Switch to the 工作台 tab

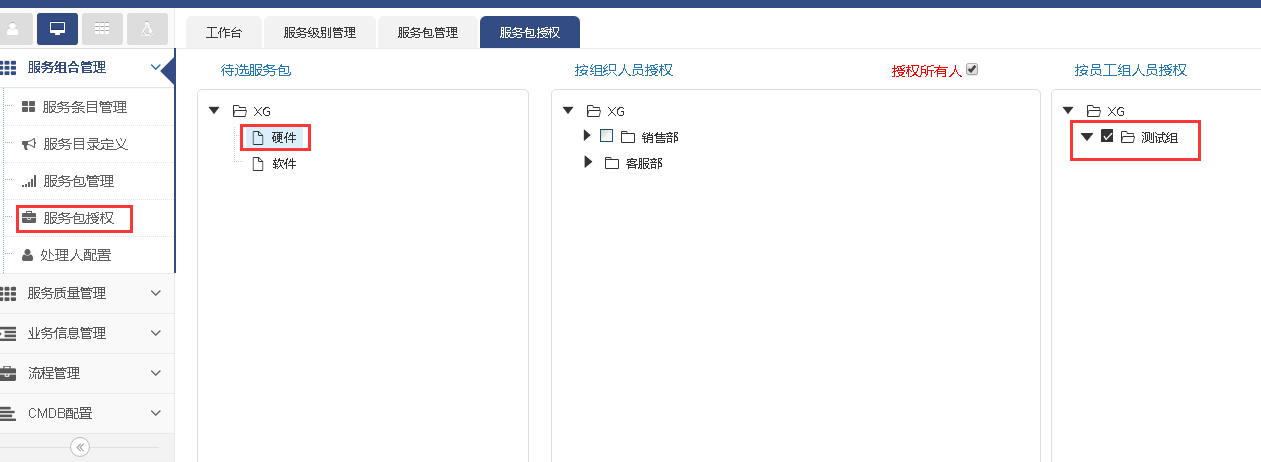coord(225,32)
